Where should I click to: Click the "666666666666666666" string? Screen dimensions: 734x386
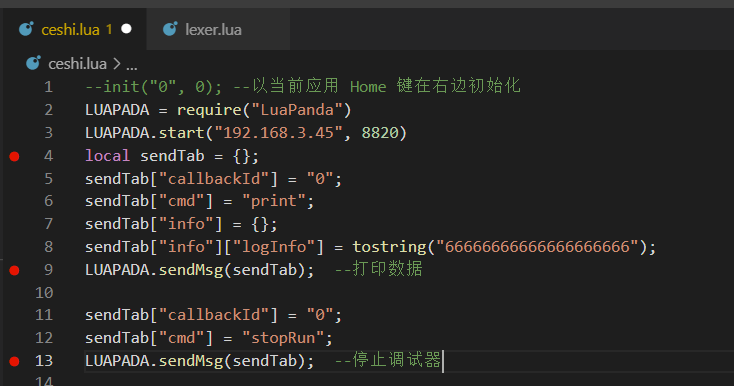coord(537,247)
